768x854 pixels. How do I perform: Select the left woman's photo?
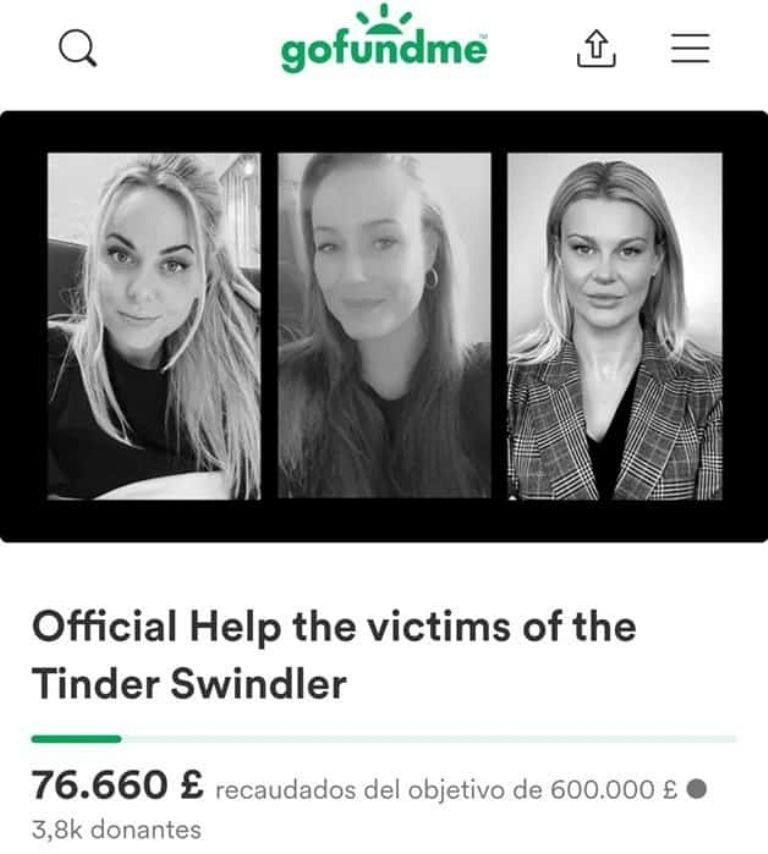154,326
